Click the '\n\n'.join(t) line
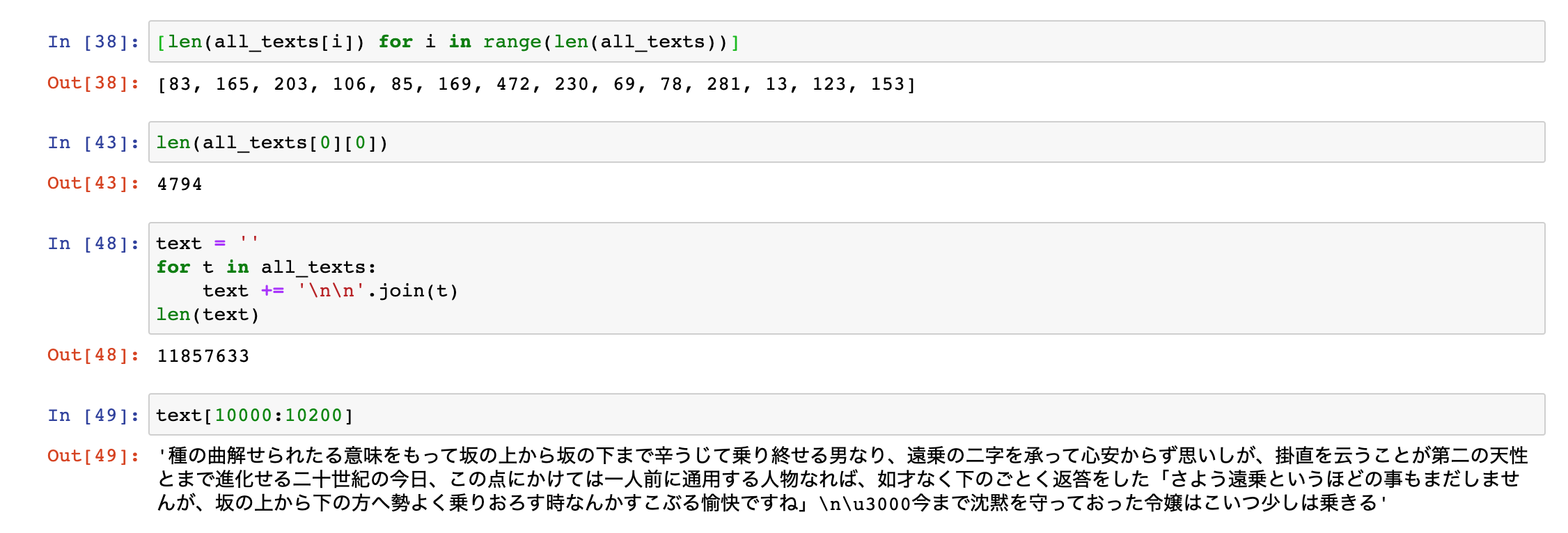Image resolution: width=1568 pixels, height=533 pixels. click(331, 291)
